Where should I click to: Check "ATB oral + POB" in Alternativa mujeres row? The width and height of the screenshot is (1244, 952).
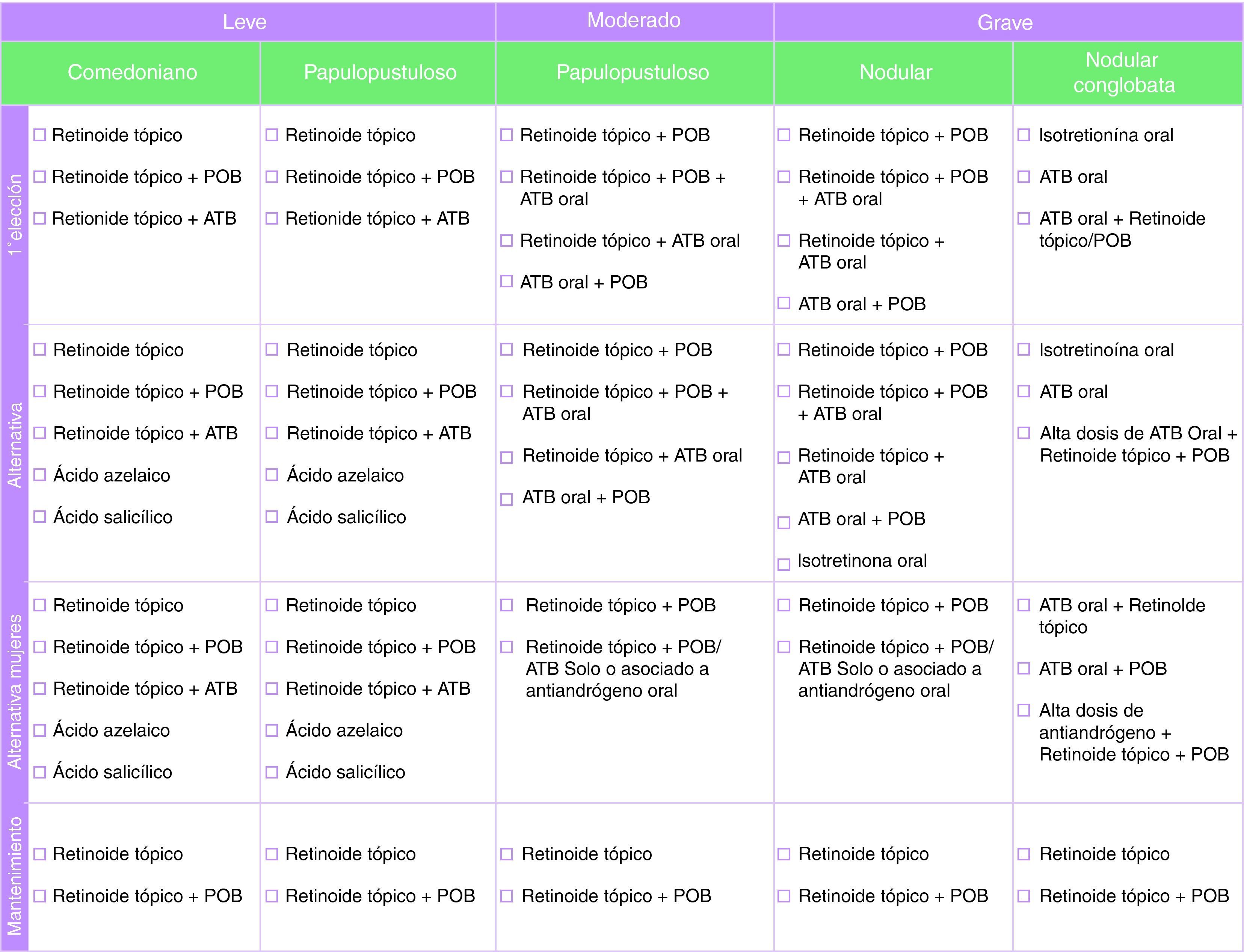pos(1024,669)
